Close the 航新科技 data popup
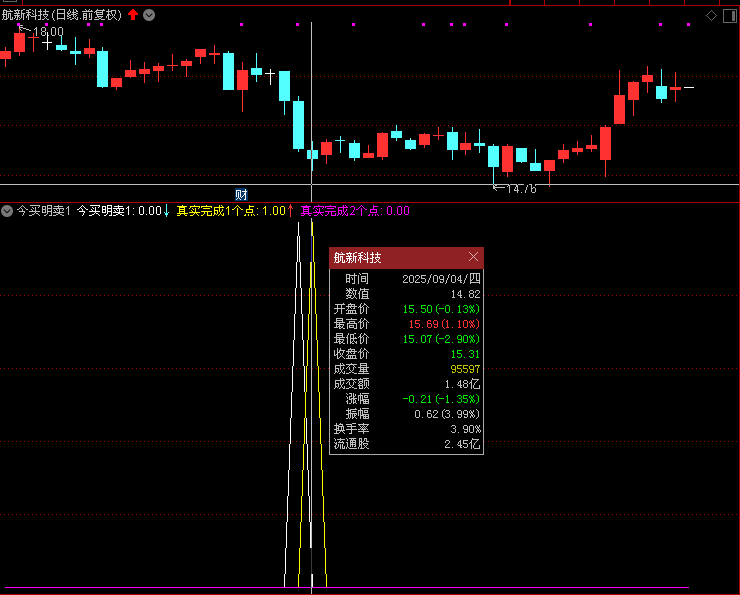 473,257
